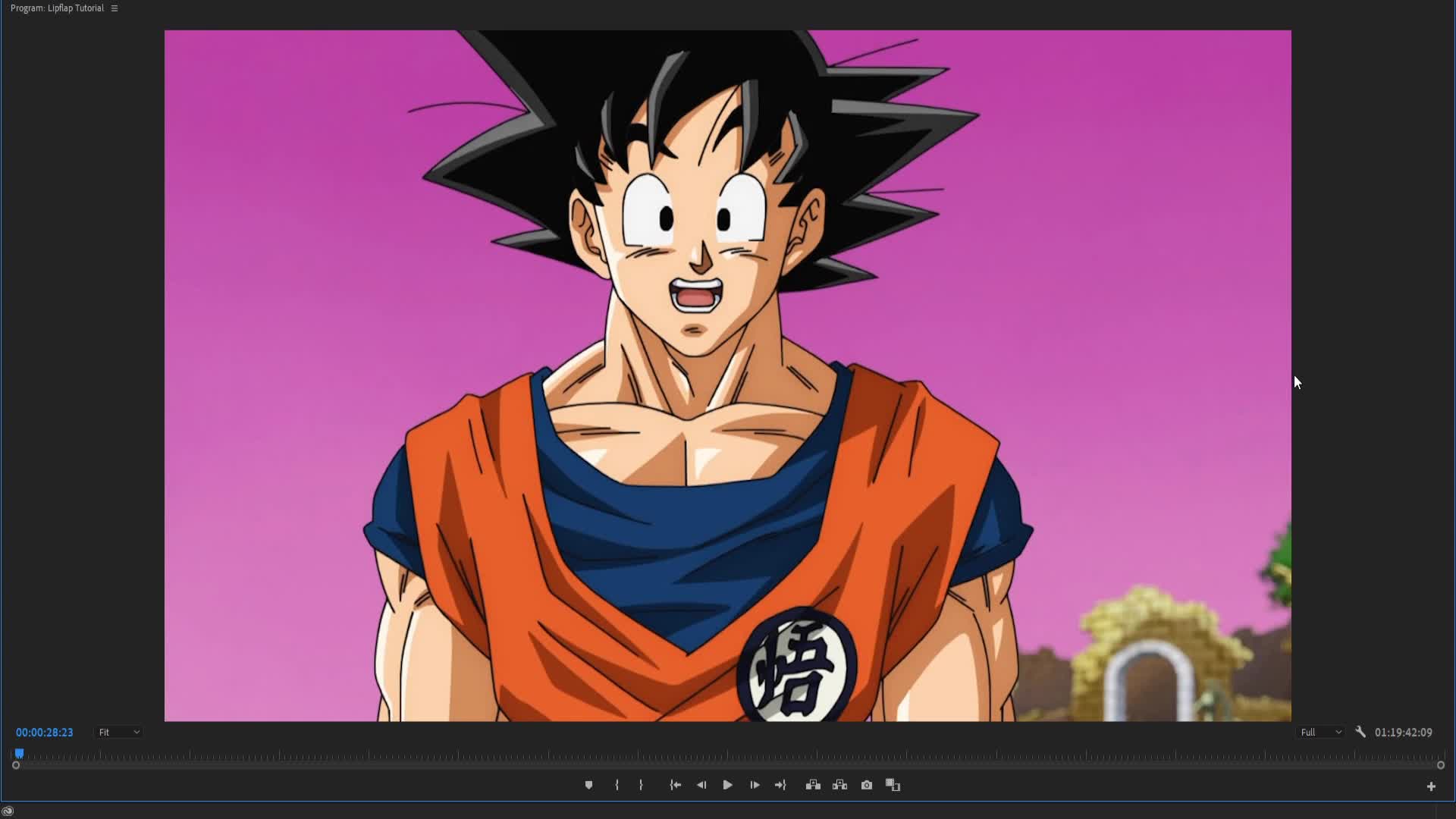Jump to the Out point
The image size is (1456, 819).
[780, 785]
